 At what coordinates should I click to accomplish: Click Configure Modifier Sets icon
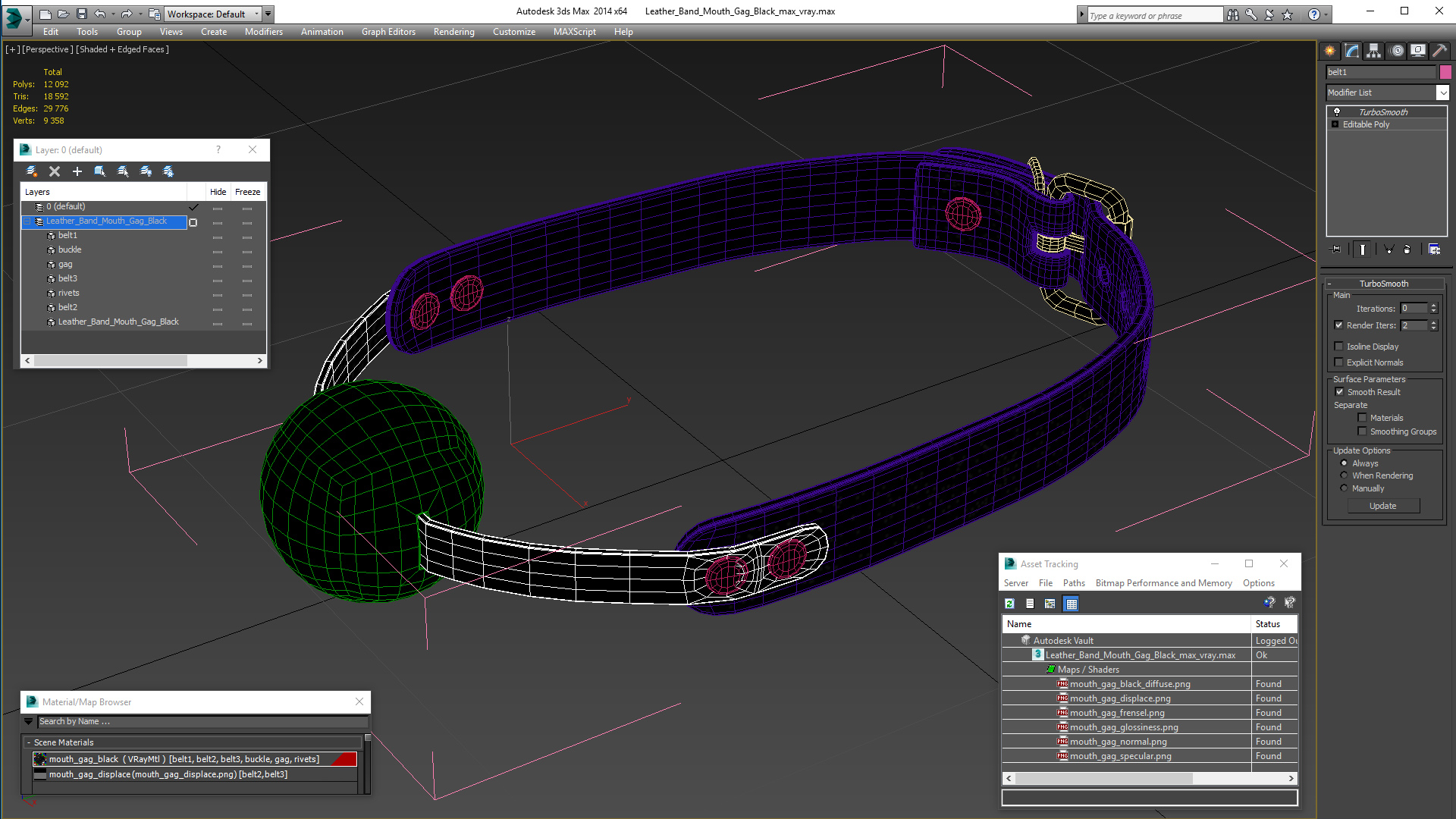click(x=1434, y=249)
